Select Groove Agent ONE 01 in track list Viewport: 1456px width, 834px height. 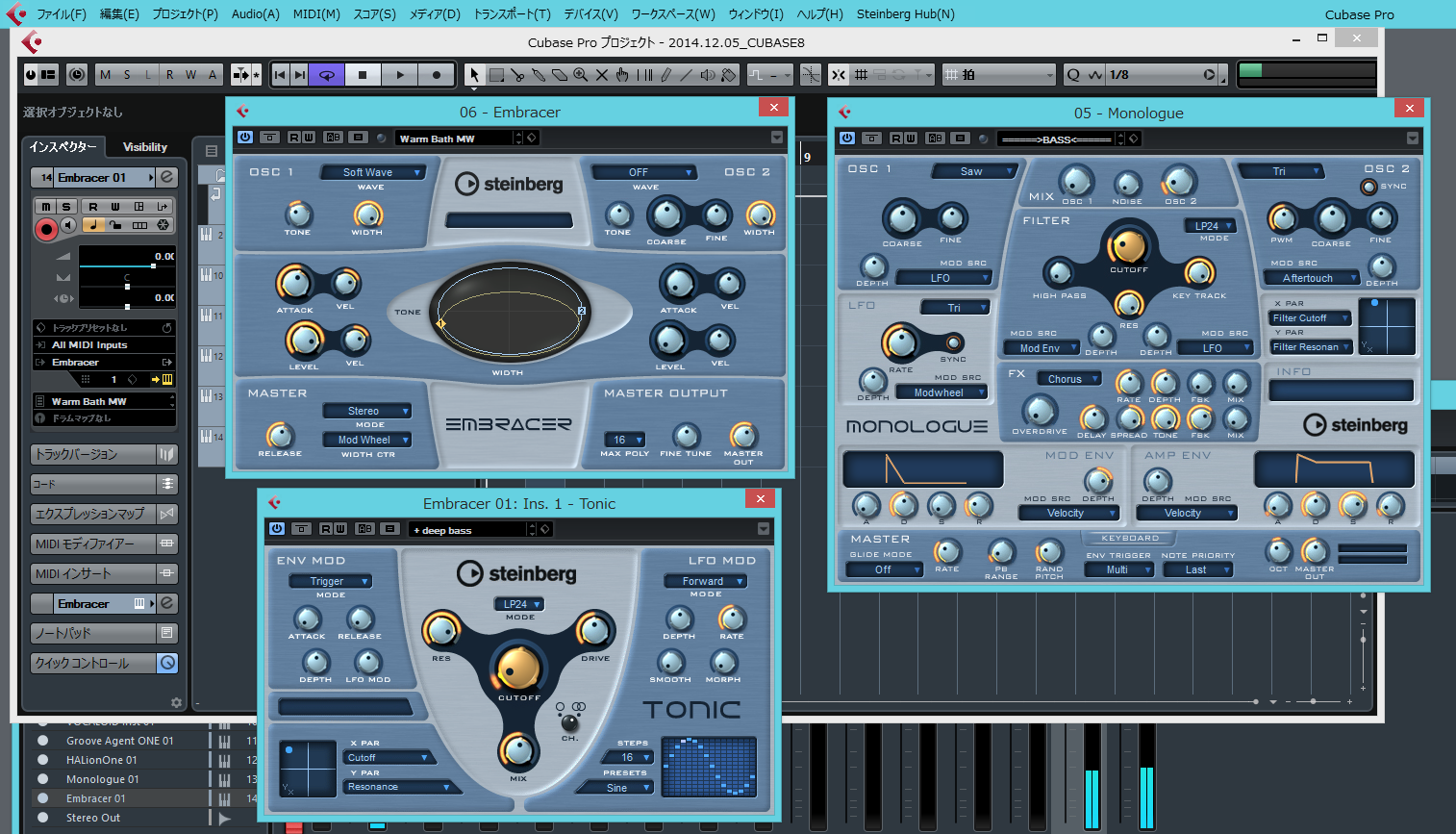(x=120, y=741)
